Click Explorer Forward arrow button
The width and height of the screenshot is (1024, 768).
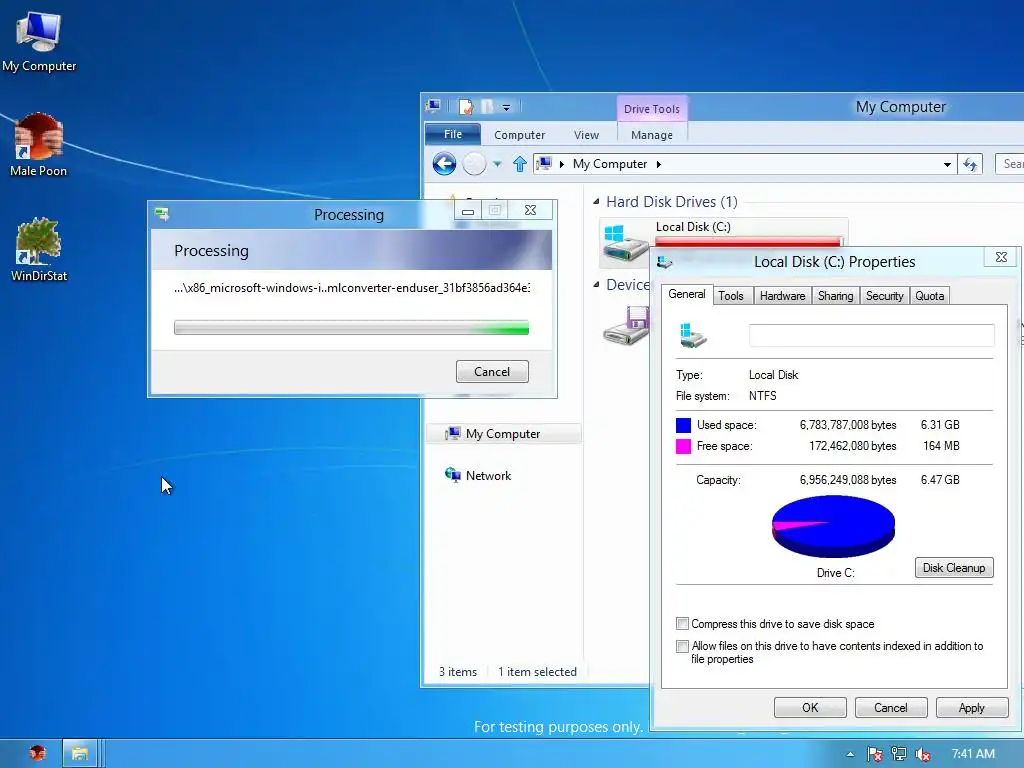[475, 164]
